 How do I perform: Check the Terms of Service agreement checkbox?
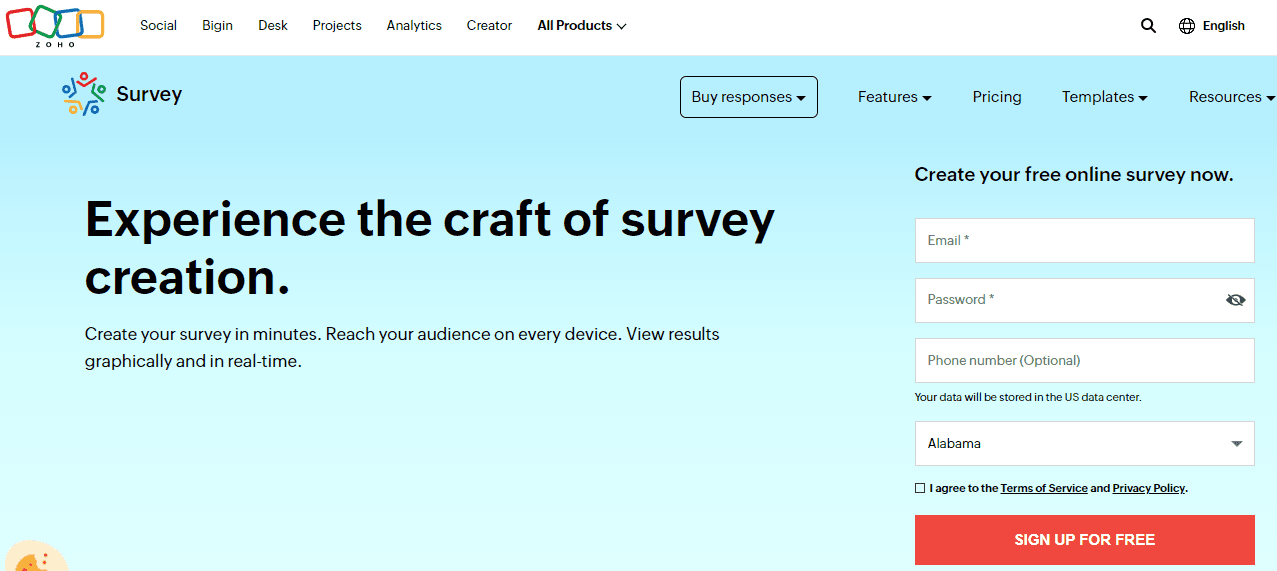920,488
